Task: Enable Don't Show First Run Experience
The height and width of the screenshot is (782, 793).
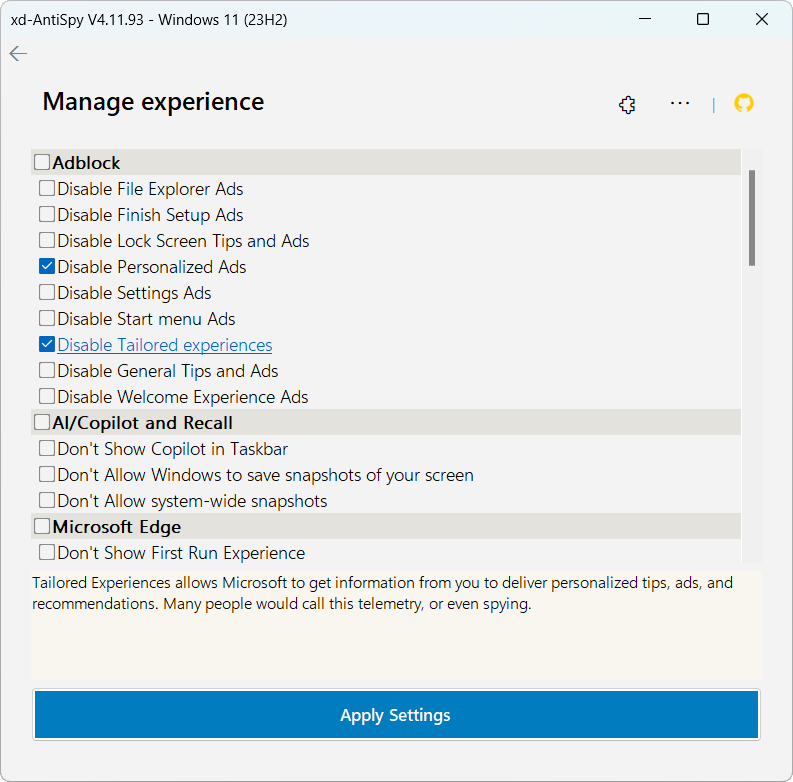Action: 47,553
